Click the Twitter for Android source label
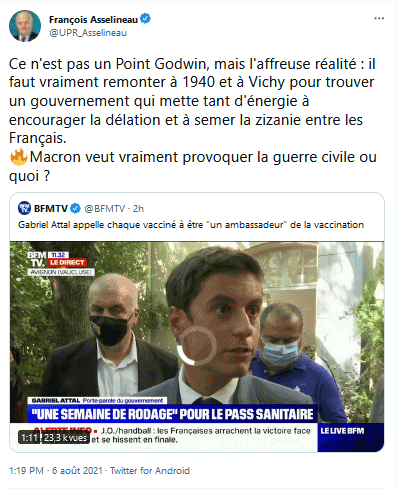Viewport: 403px width, 489px height. coord(150,470)
